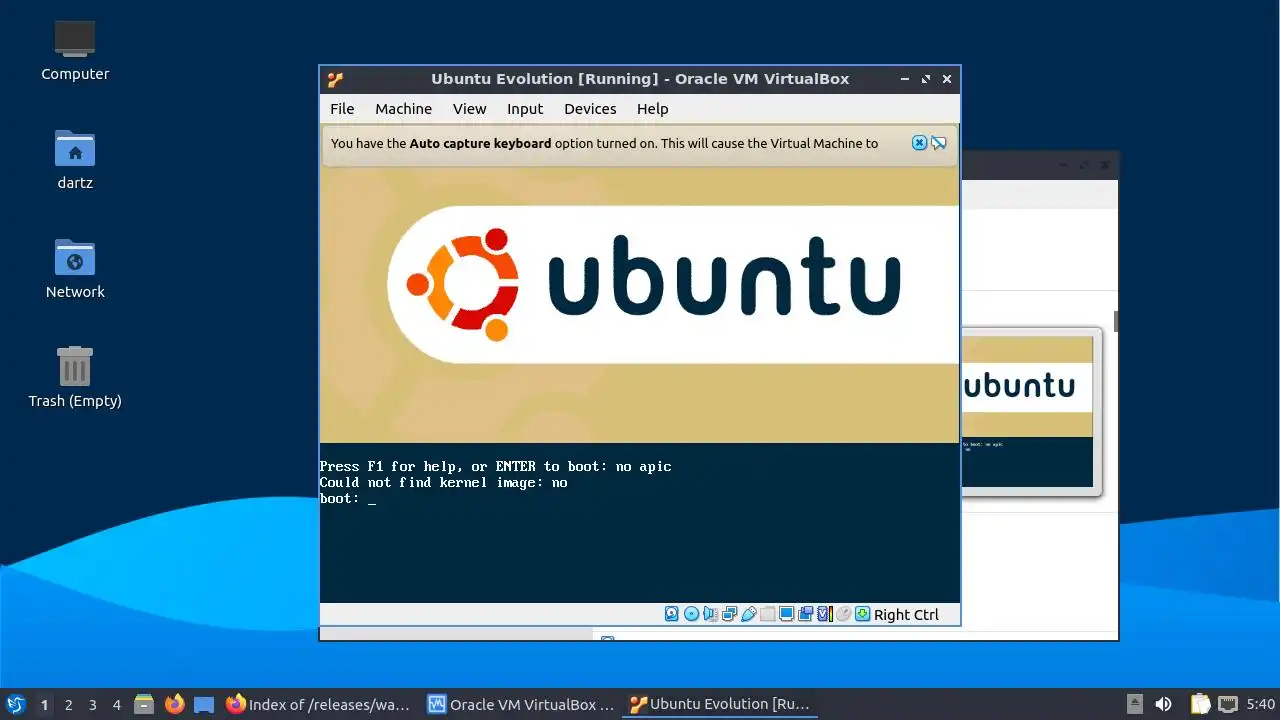Click the display indicator in VM status bar
The height and width of the screenshot is (720, 1280).
[x=787, y=614]
